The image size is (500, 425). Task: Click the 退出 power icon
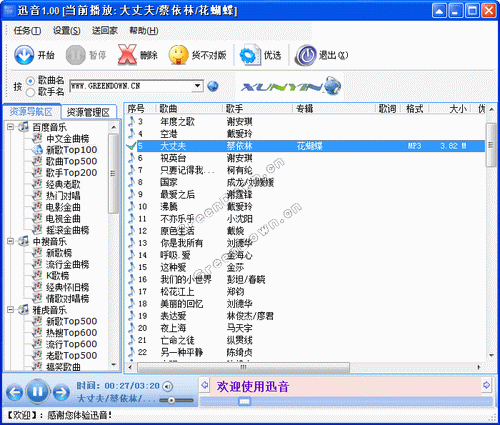pyautogui.click(x=305, y=55)
